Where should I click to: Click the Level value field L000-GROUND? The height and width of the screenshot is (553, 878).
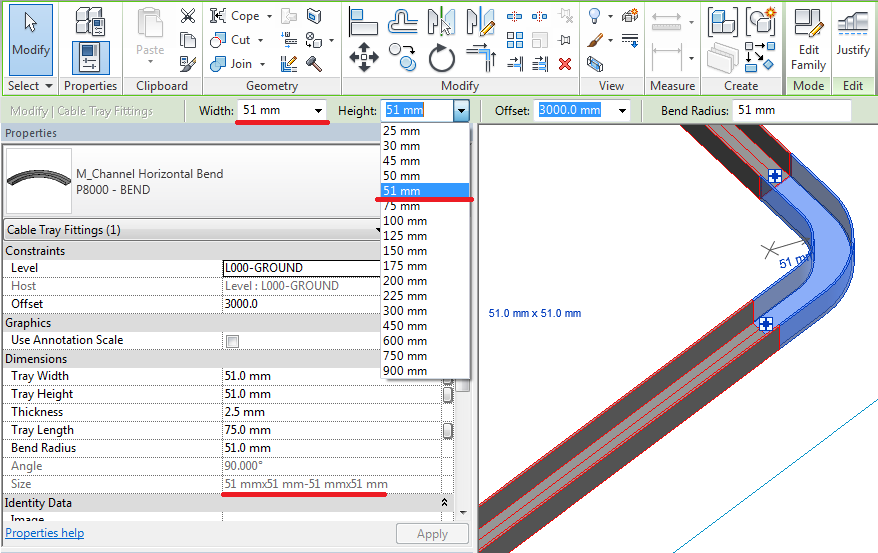pos(301,268)
